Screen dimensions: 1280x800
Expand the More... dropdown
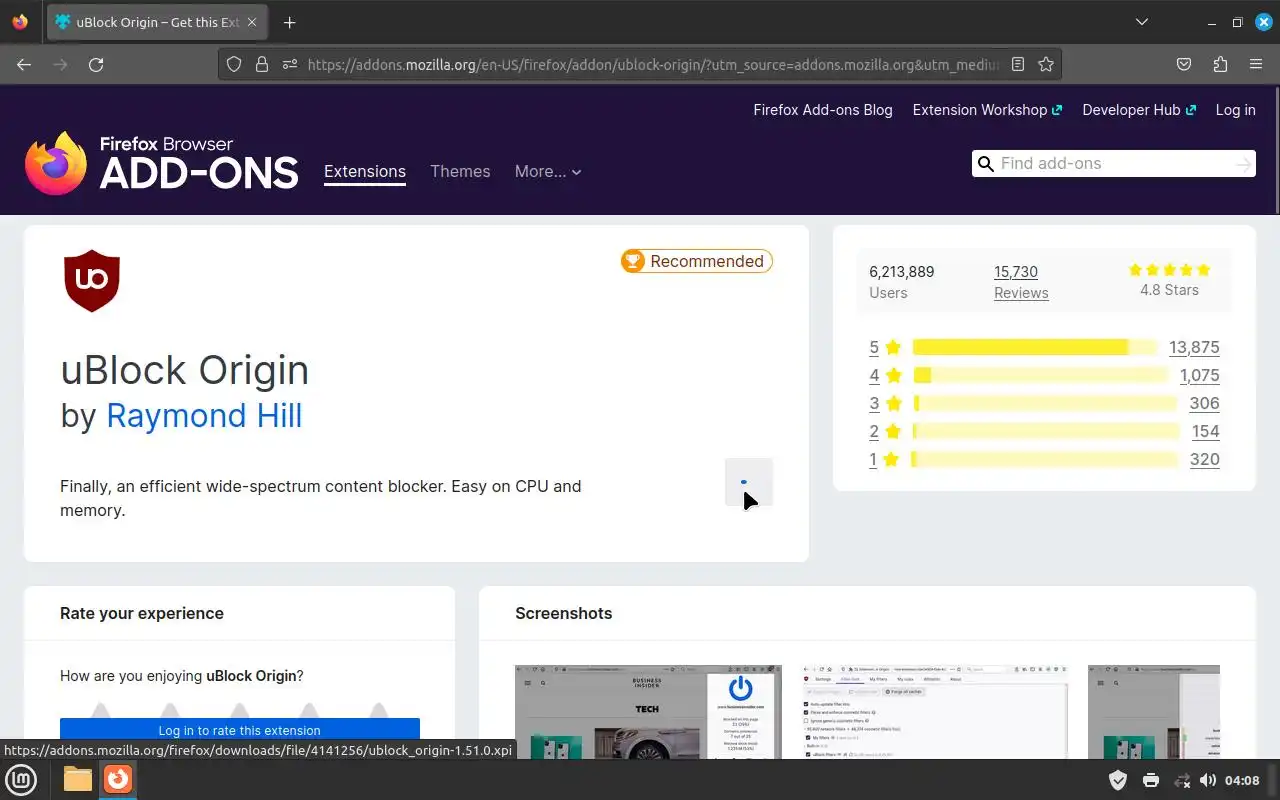click(548, 171)
